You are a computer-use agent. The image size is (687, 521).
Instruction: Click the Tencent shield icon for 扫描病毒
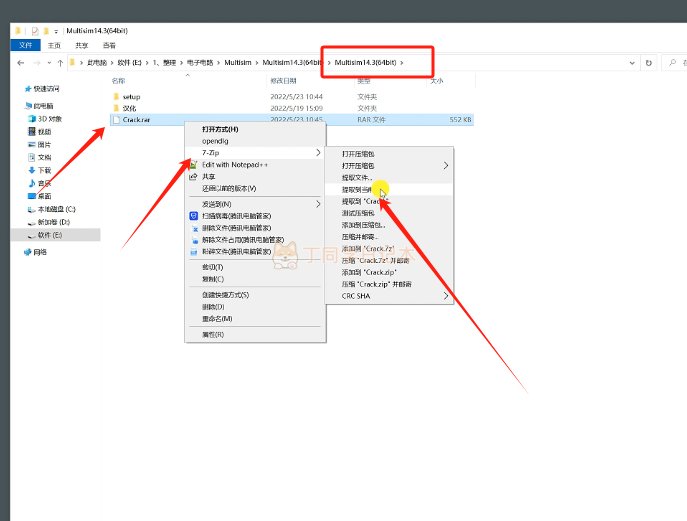(x=194, y=216)
